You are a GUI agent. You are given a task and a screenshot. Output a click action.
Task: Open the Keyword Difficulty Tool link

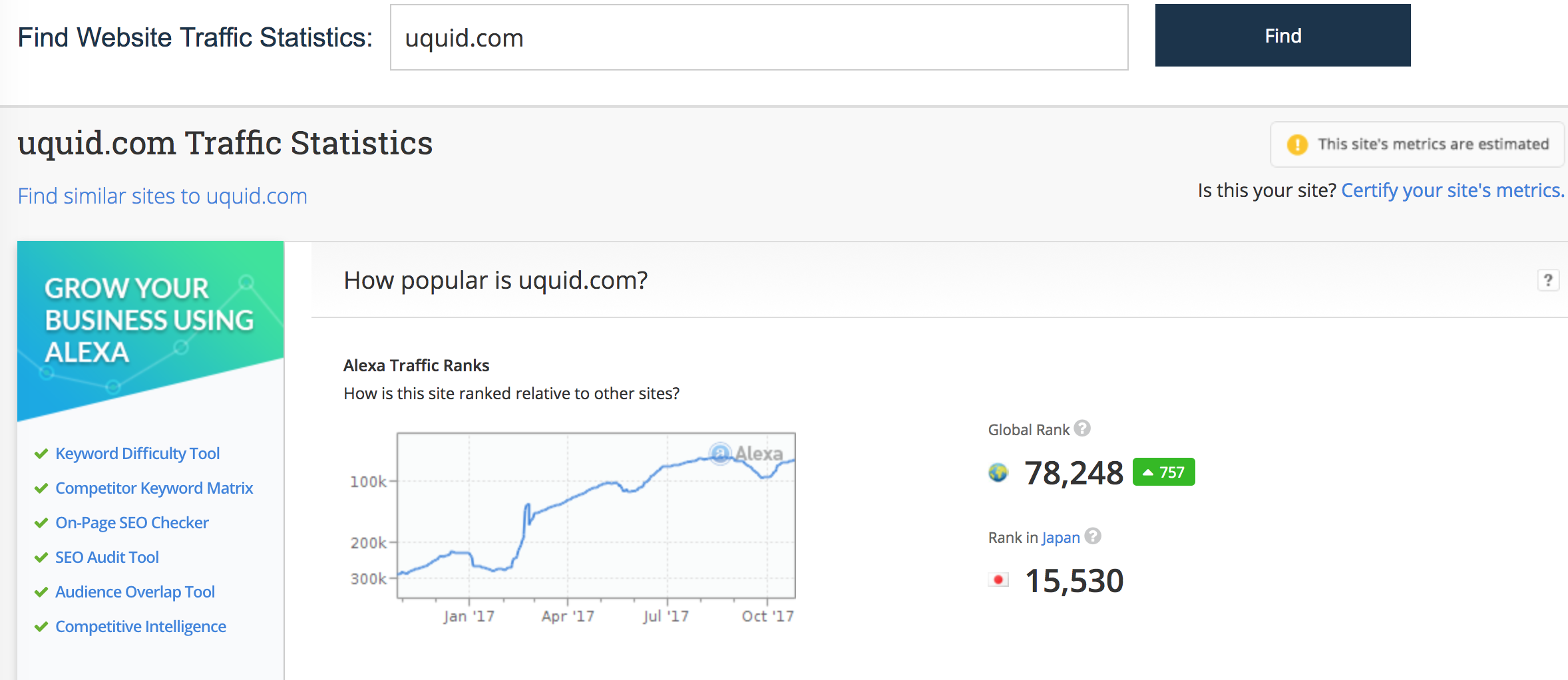point(137,454)
